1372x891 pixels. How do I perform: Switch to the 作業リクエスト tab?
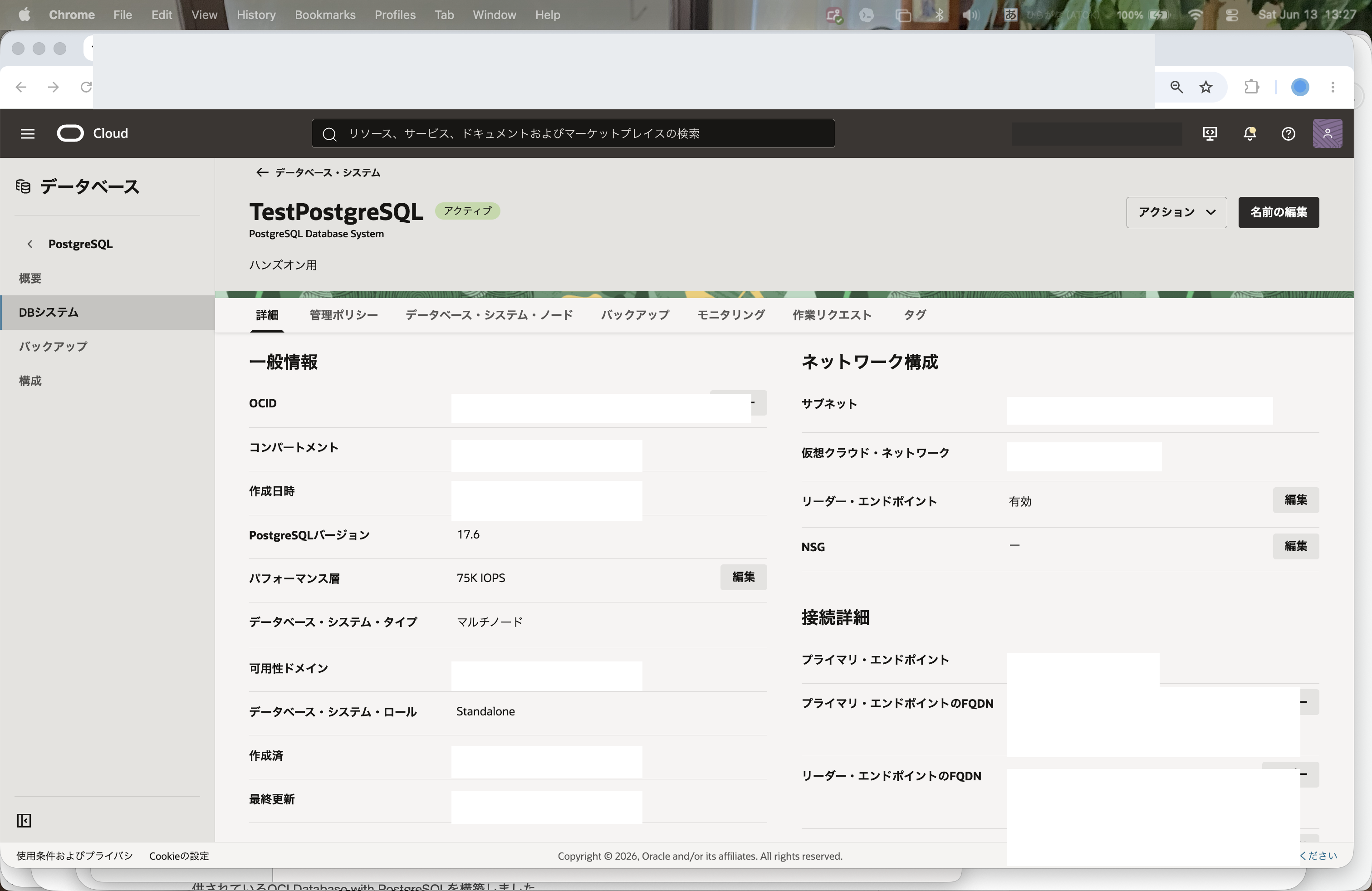click(x=832, y=315)
